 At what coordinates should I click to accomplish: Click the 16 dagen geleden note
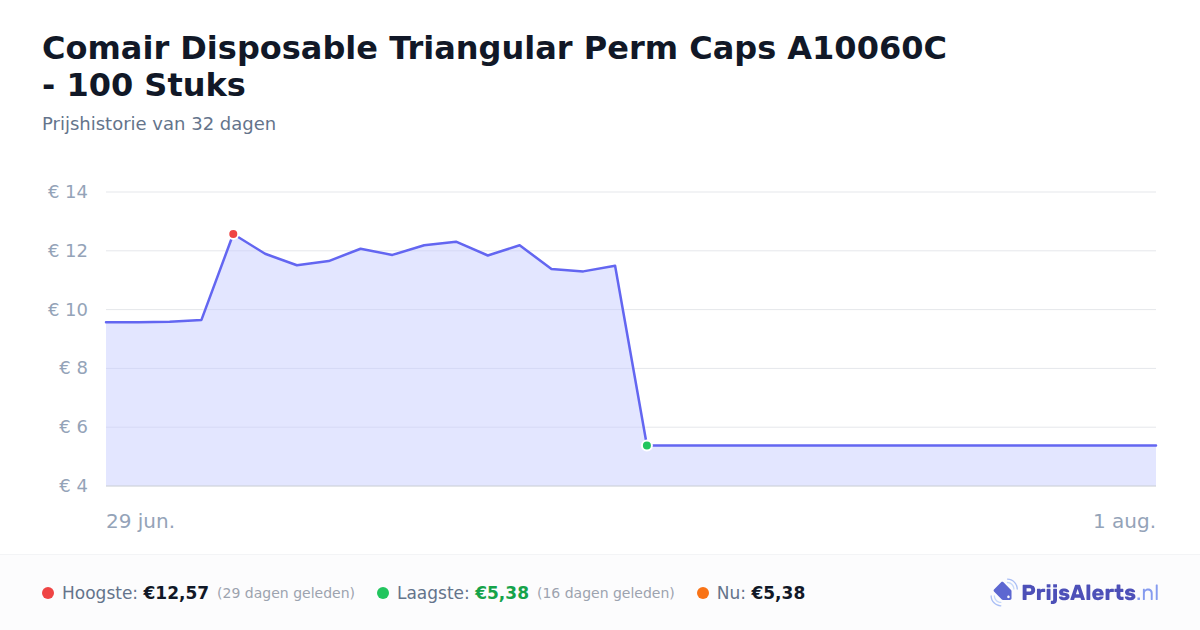click(606, 593)
